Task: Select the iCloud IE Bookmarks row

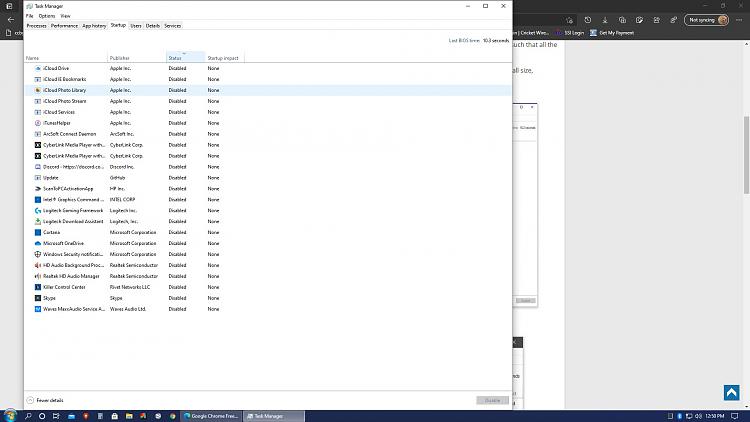Action: [268, 79]
